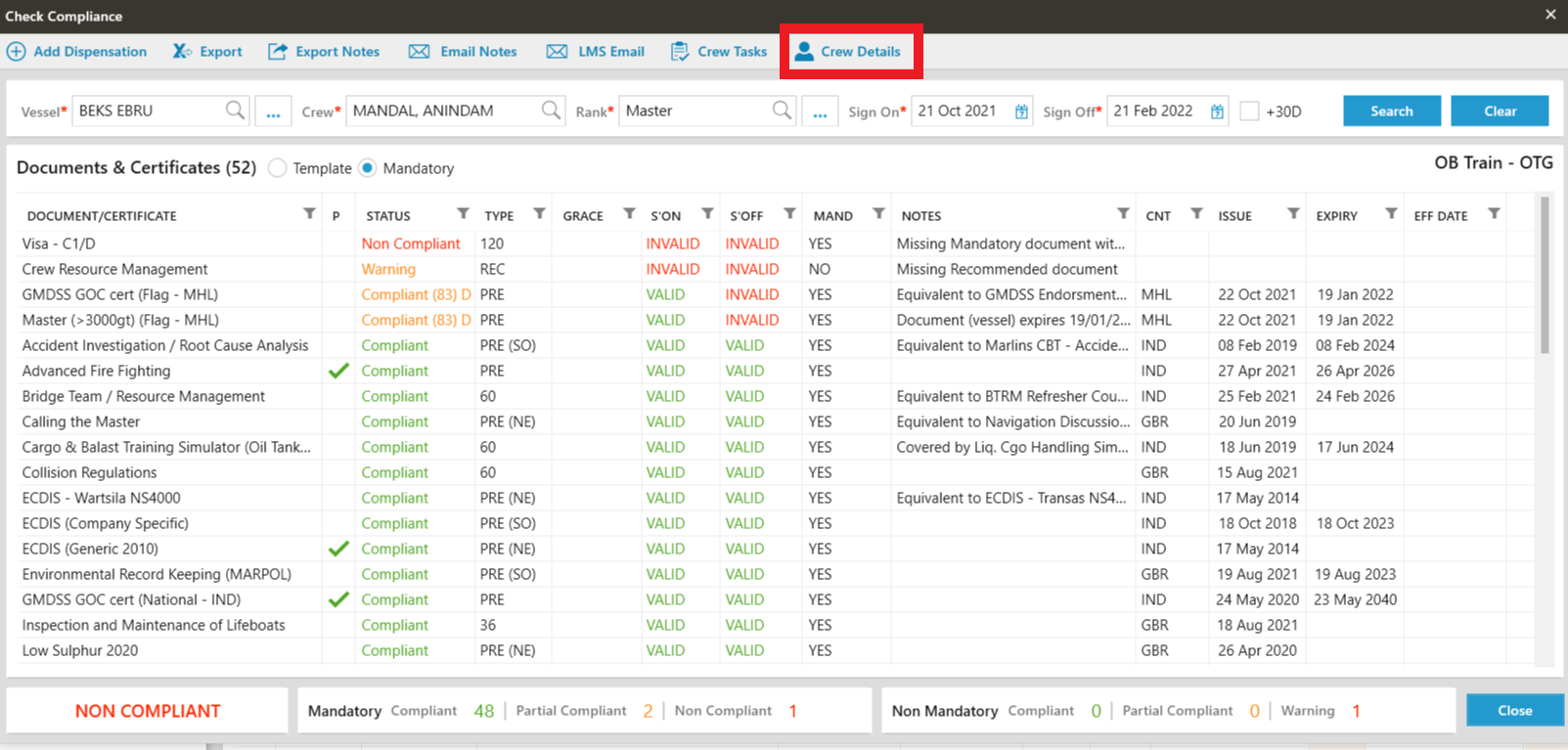Open Crew Details from the toolbar
This screenshot has height=750, width=1568.
click(848, 52)
